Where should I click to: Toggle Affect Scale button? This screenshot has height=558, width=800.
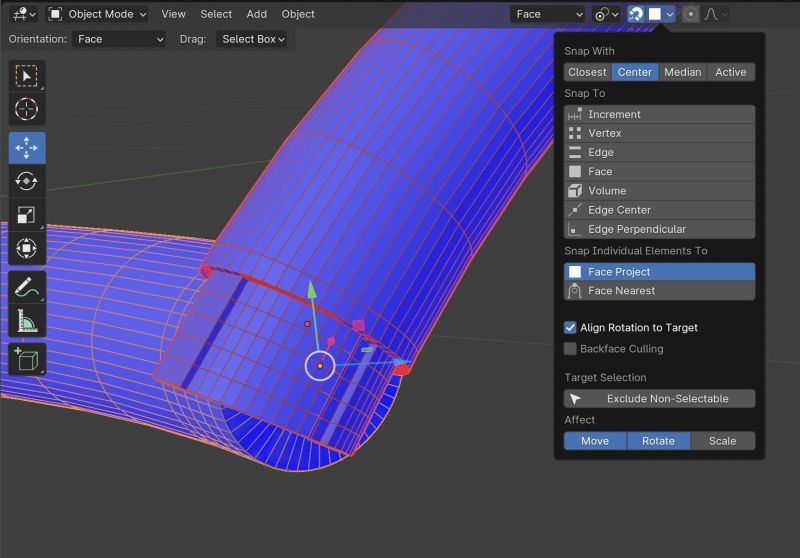(722, 441)
